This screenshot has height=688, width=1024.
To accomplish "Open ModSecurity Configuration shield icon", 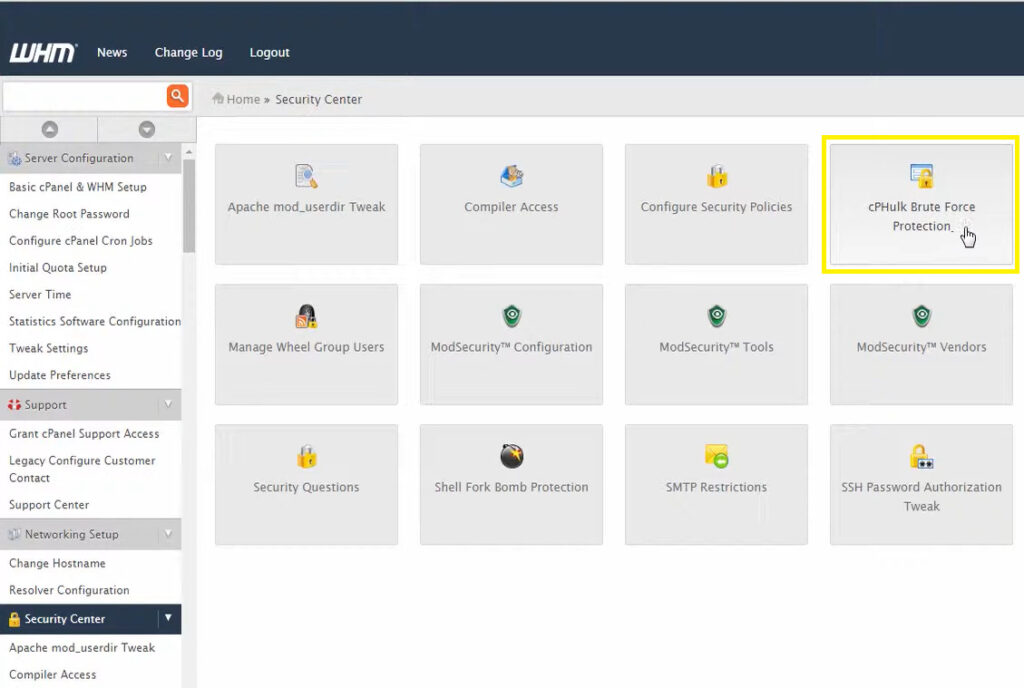I will (x=511, y=317).
